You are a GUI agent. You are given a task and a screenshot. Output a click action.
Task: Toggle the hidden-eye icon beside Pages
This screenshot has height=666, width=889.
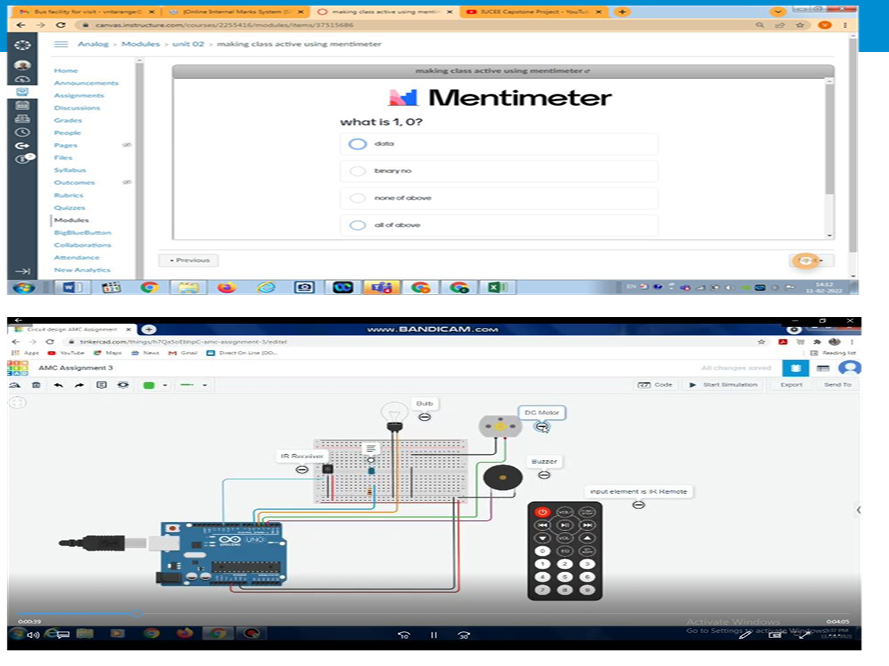click(127, 145)
